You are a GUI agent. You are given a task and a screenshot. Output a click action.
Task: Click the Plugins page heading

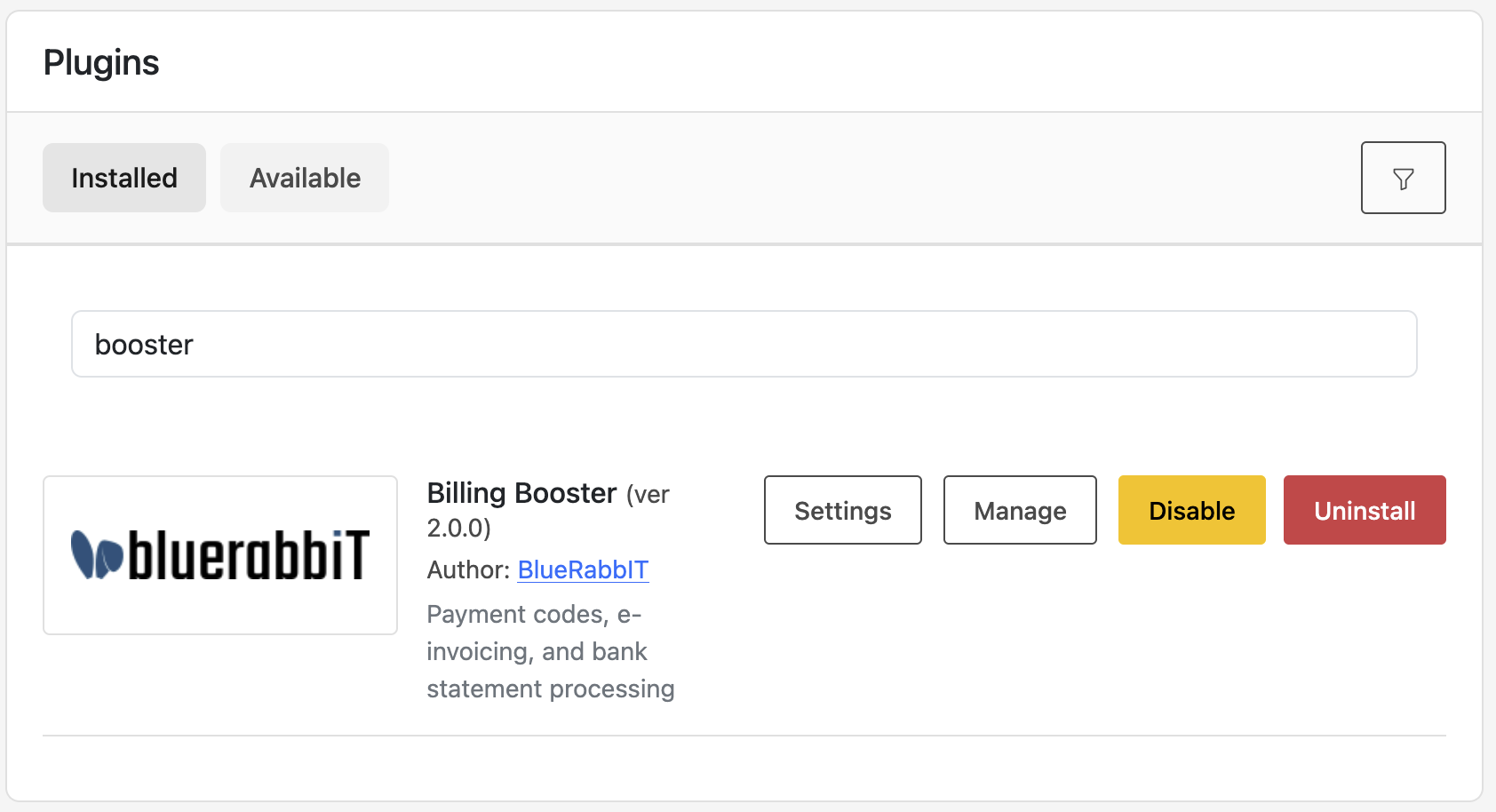coord(101,63)
